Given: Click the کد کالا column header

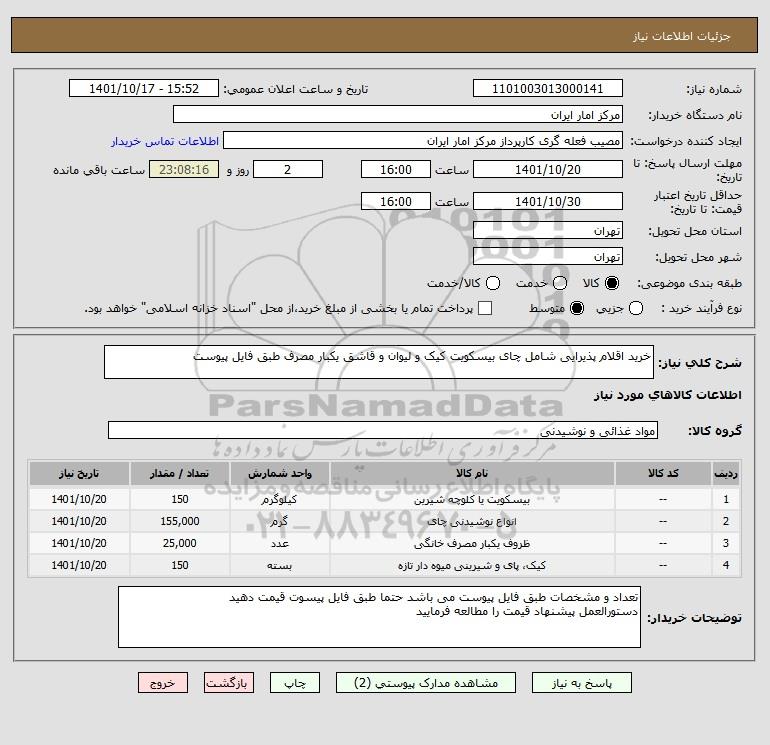Looking at the screenshot, I should click(663, 473).
